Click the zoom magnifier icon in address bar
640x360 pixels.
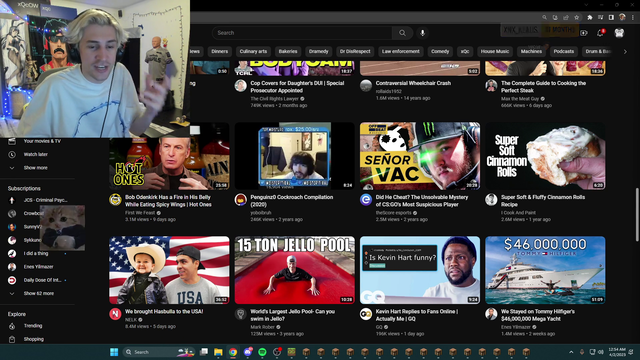click(544, 18)
